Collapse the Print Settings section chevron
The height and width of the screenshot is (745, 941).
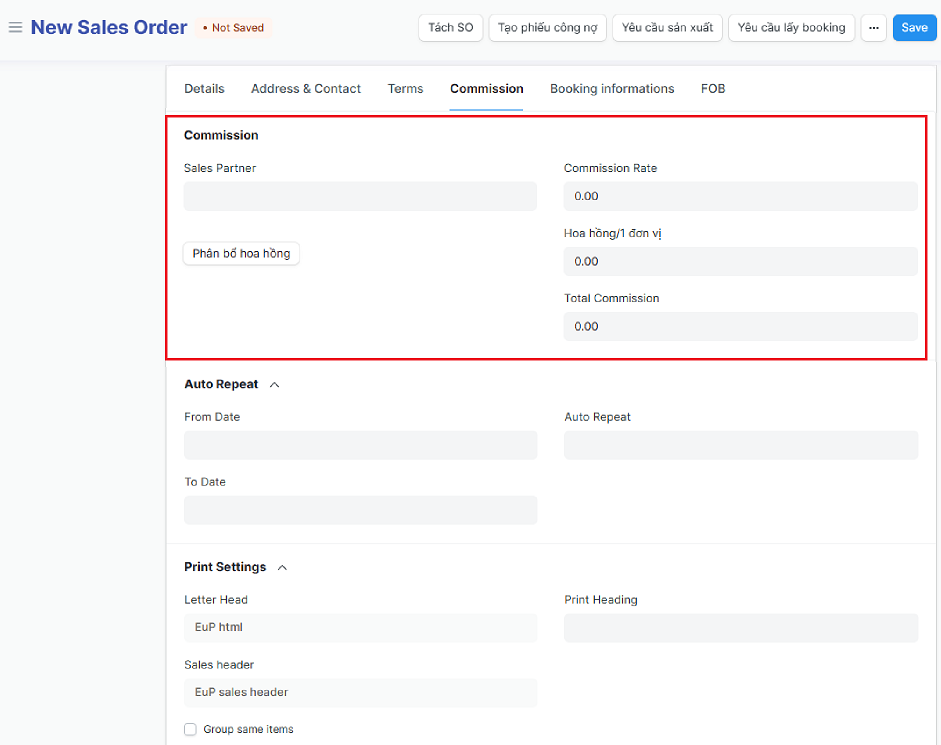[282, 568]
